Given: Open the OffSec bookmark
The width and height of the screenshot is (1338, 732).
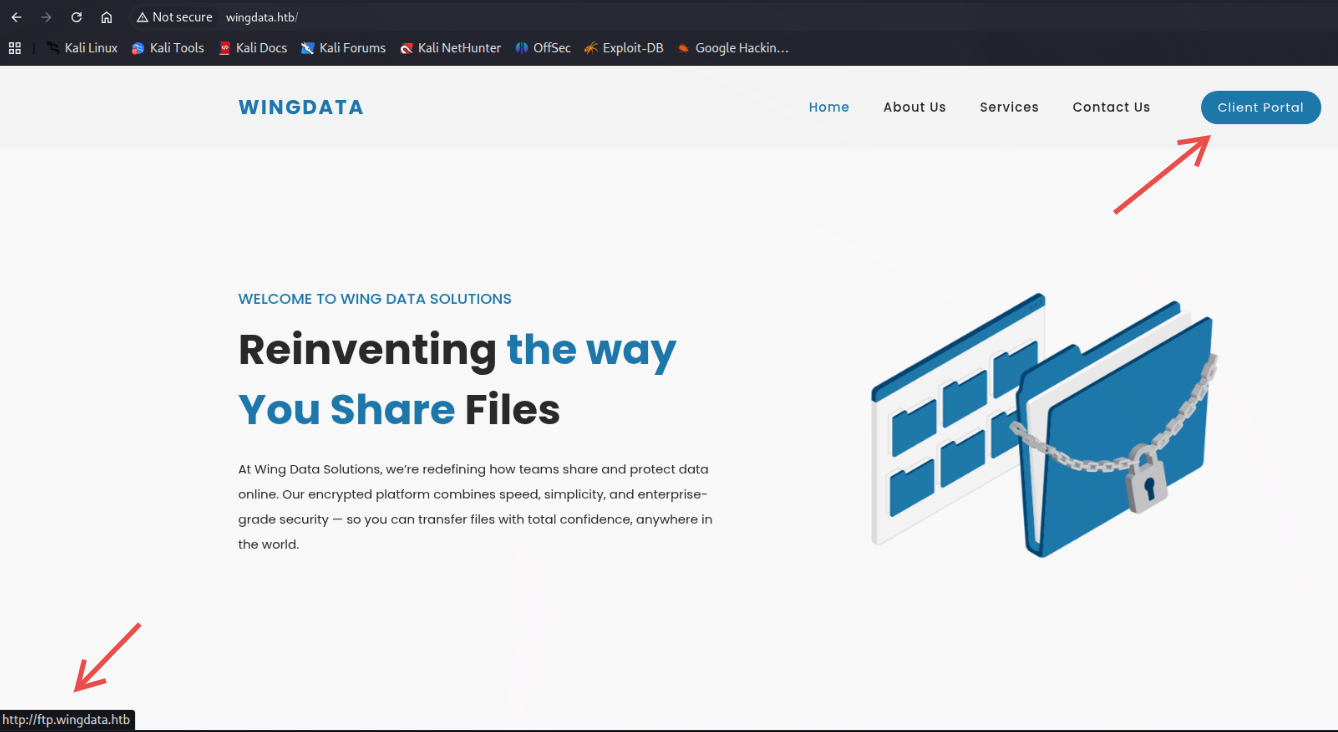Looking at the screenshot, I should tap(543, 48).
